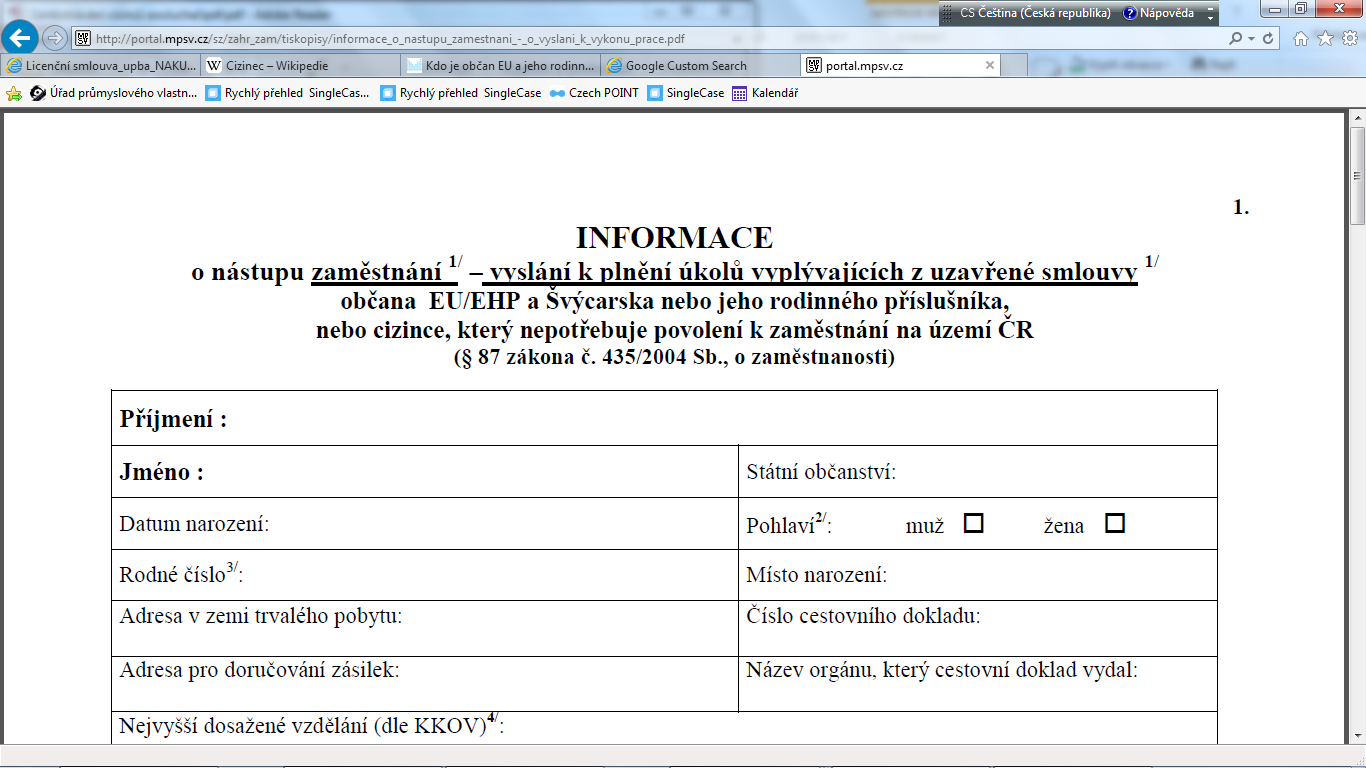Image resolution: width=1366 pixels, height=768 pixels.
Task: Click the Příjmení field row
Action: coord(664,418)
